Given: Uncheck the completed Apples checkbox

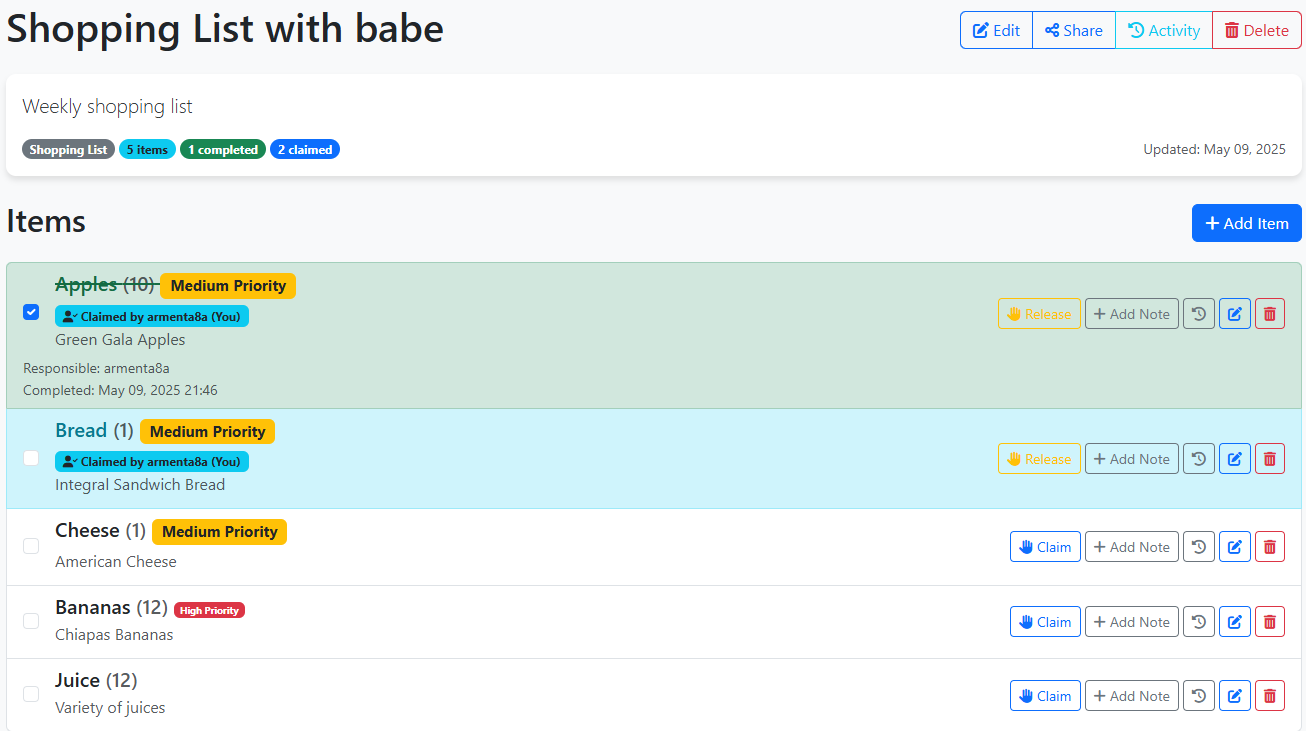Looking at the screenshot, I should [x=31, y=312].
